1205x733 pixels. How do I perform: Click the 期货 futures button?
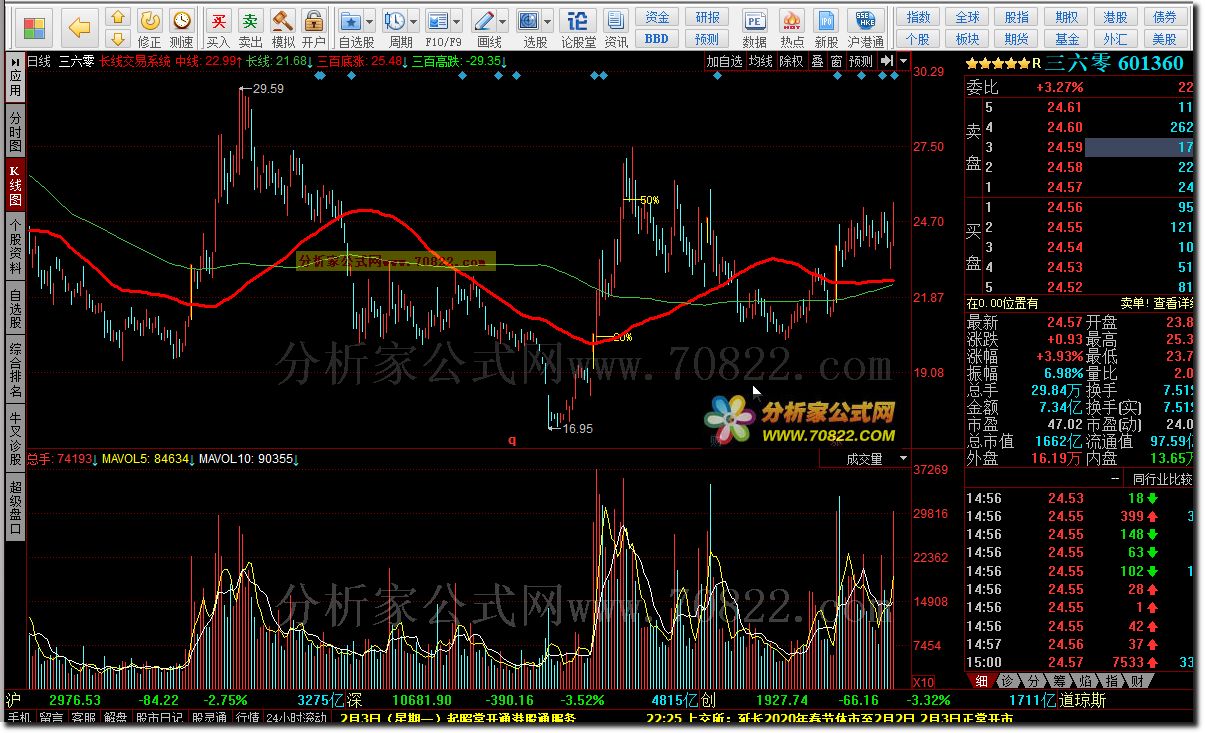tap(1017, 39)
